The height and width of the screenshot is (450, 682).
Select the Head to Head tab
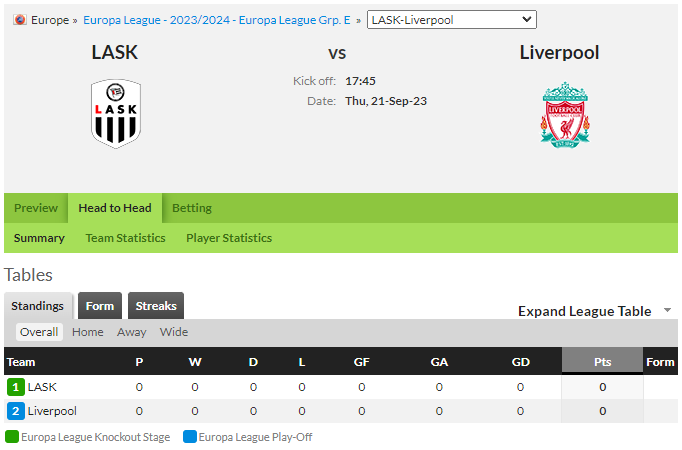[x=115, y=208]
